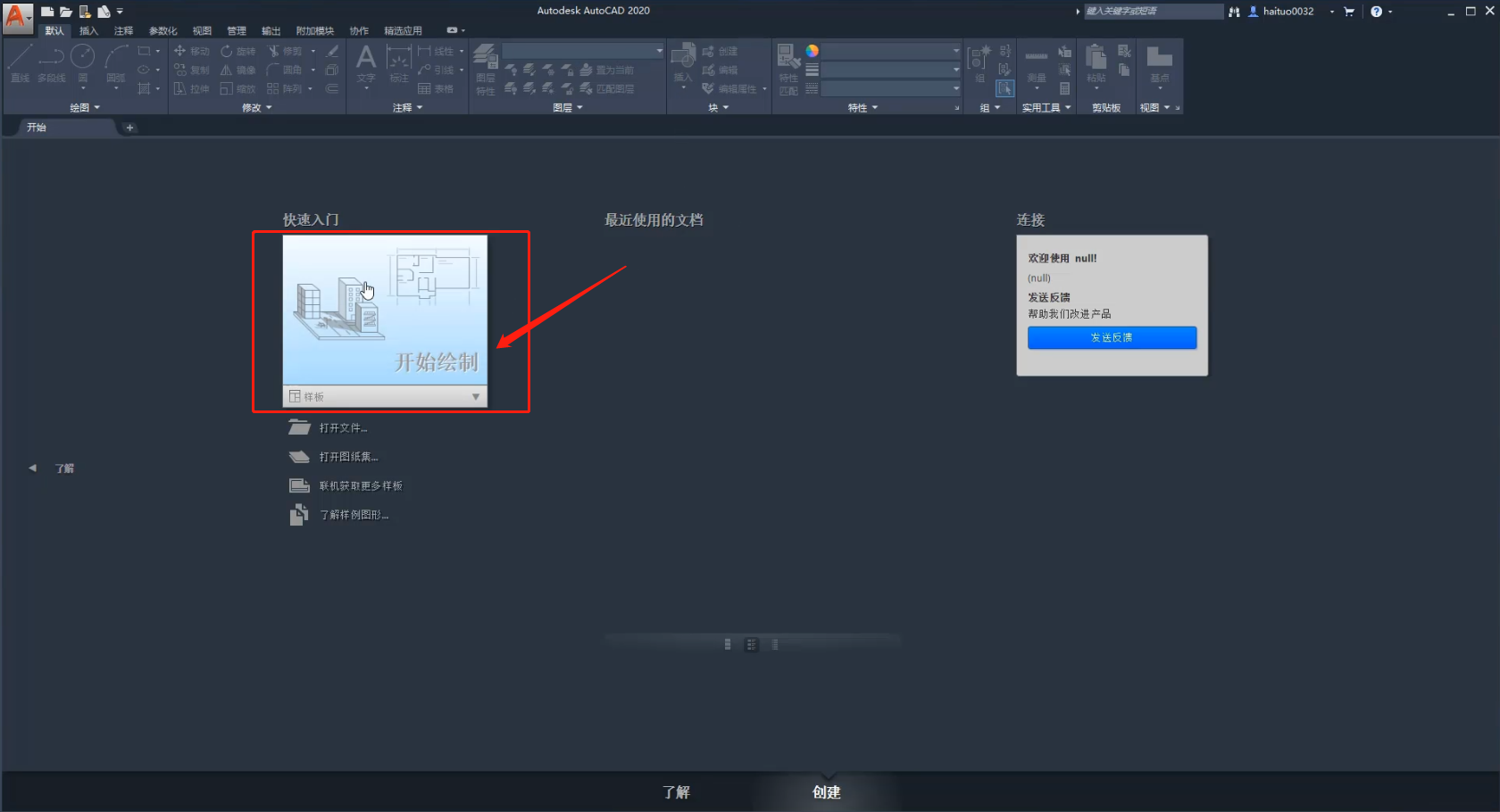Image resolution: width=1500 pixels, height=812 pixels.
Task: Click the Table (表格) tool
Action: tap(436, 88)
